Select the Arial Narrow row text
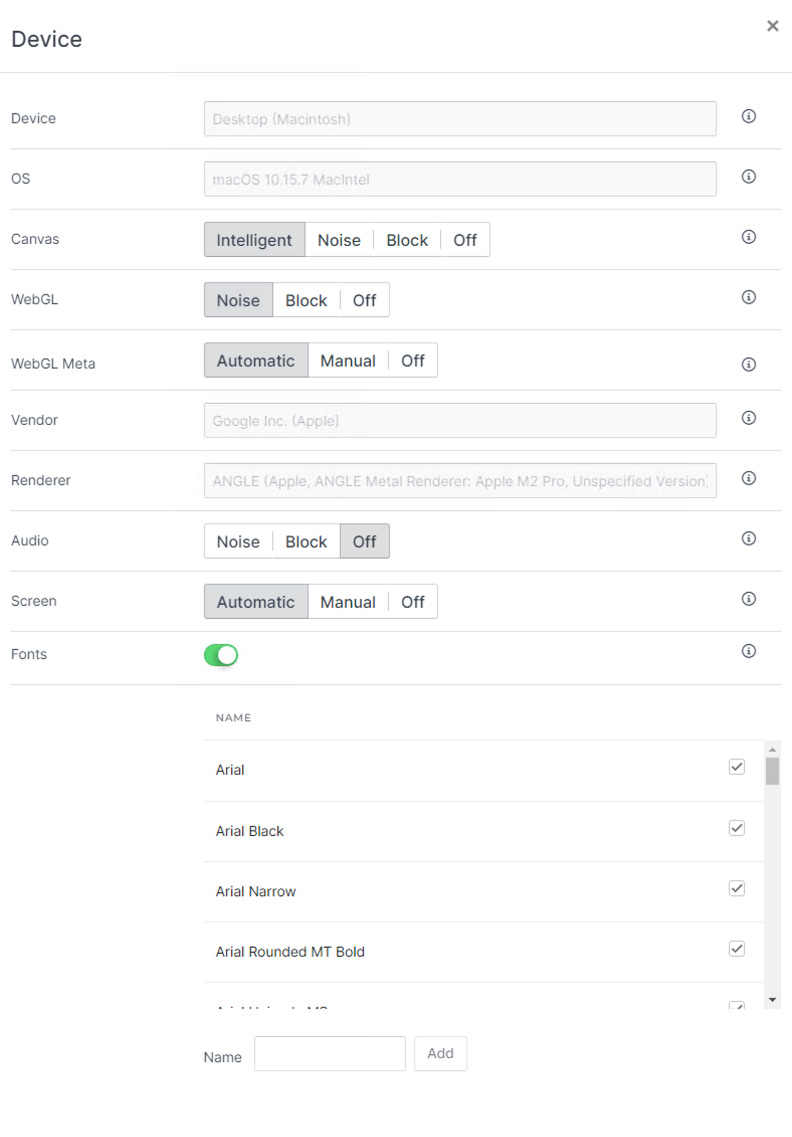This screenshot has height=1137, width=792. [x=256, y=891]
